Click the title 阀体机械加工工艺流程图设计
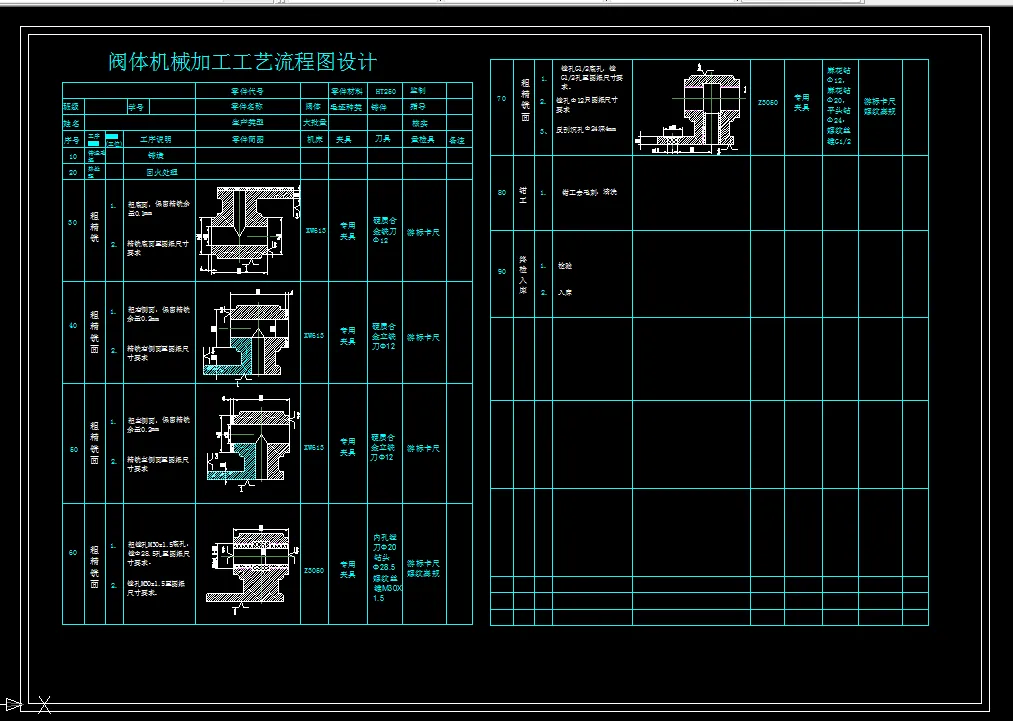Image resolution: width=1013 pixels, height=721 pixels. point(242,62)
